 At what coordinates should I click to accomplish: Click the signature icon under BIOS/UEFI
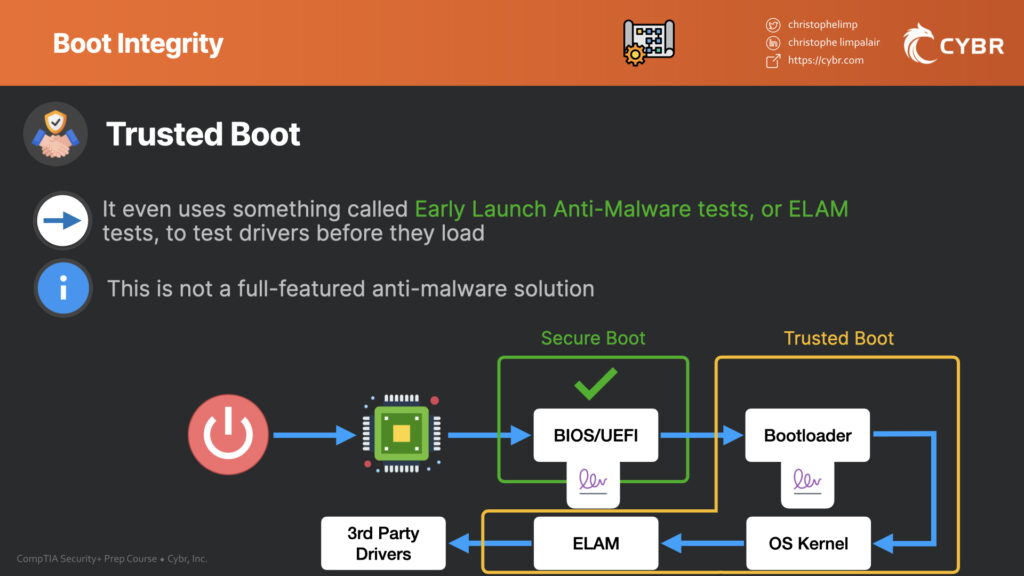[x=593, y=482]
